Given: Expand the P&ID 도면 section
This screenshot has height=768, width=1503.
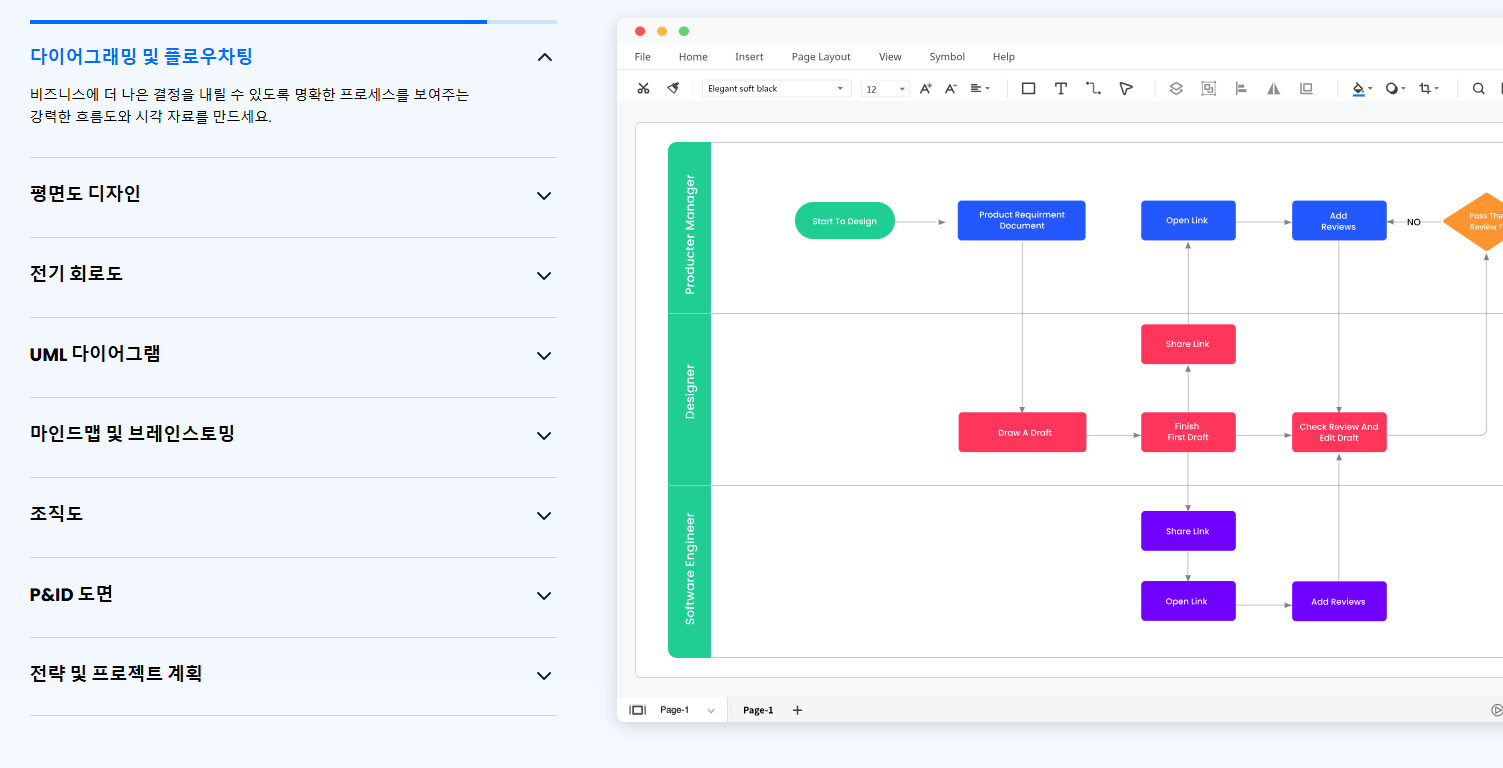Looking at the screenshot, I should (545, 596).
